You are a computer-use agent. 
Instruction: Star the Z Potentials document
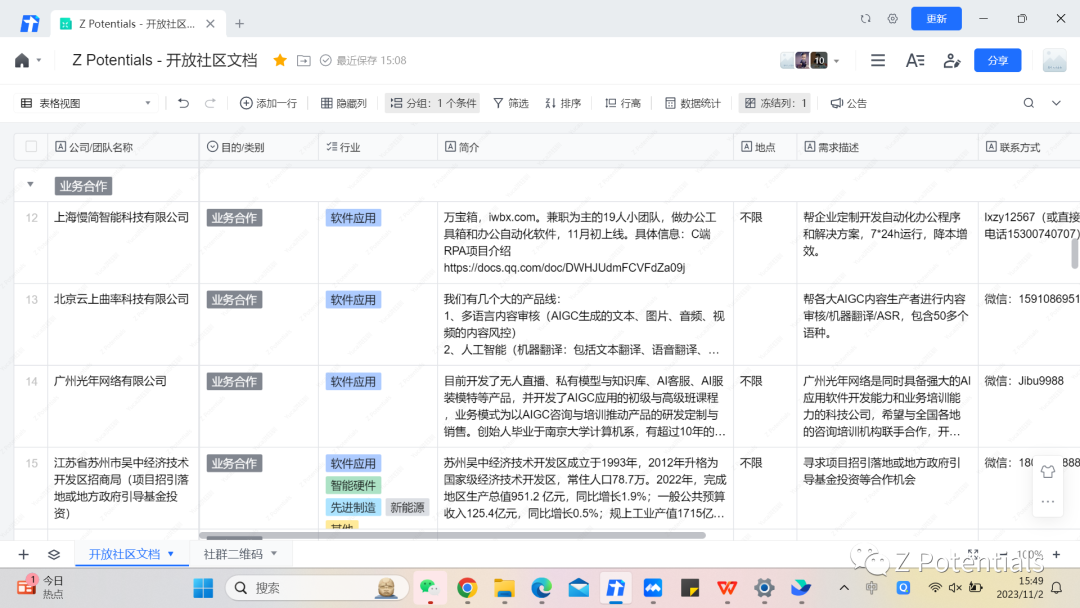pos(280,61)
